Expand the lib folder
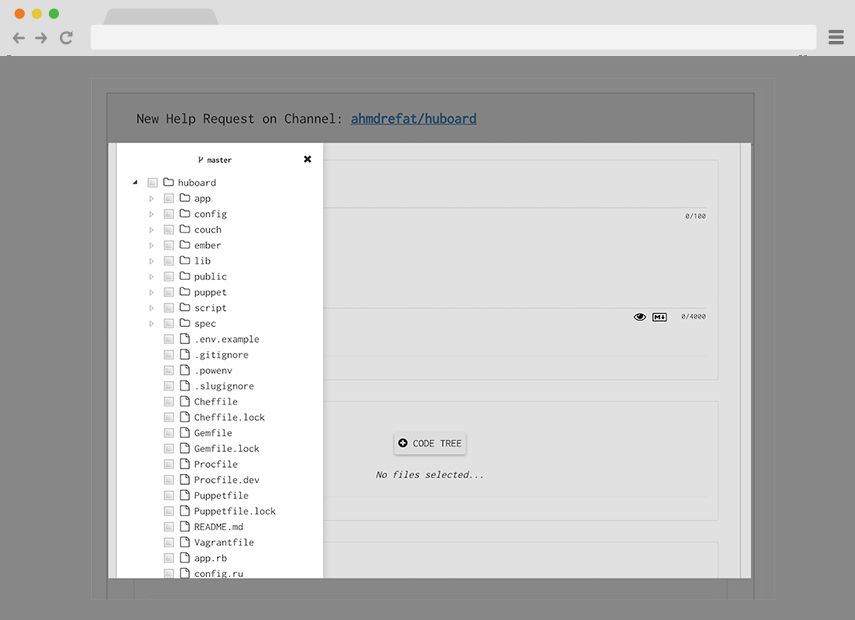Viewport: 855px width, 620px height. click(x=152, y=261)
